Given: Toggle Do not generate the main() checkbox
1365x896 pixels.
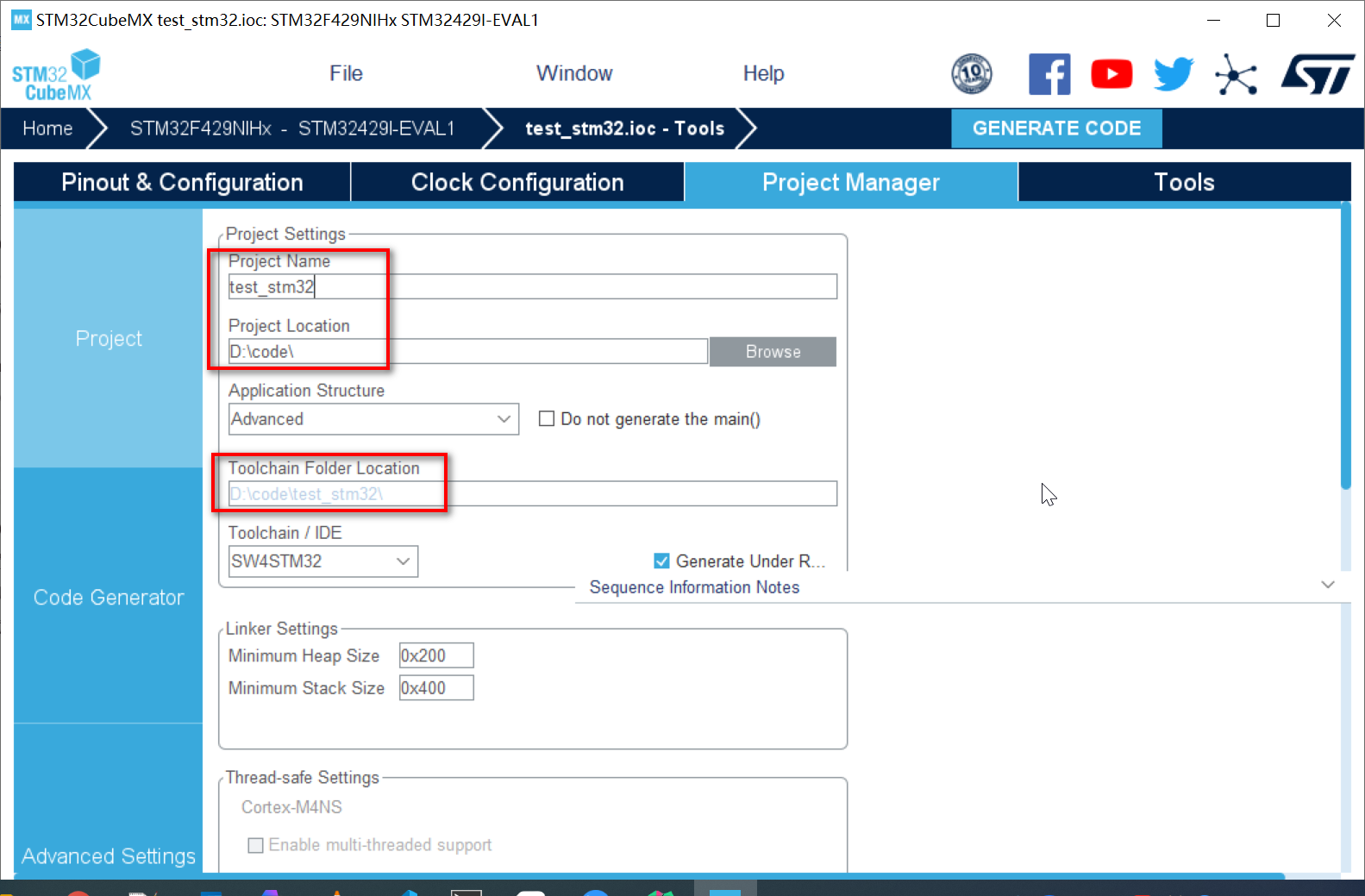Looking at the screenshot, I should coord(546,419).
